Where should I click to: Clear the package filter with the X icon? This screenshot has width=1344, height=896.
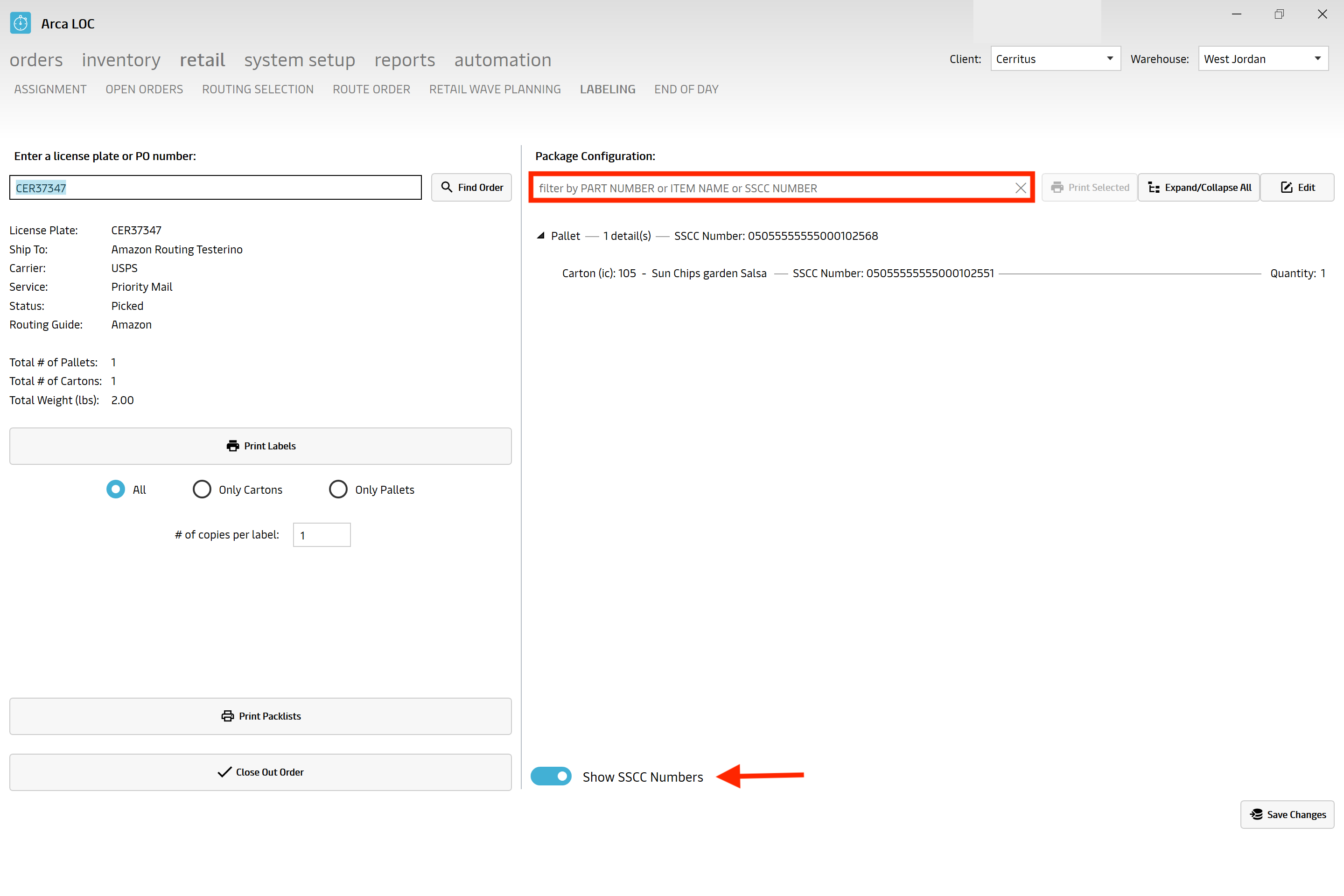(1021, 188)
